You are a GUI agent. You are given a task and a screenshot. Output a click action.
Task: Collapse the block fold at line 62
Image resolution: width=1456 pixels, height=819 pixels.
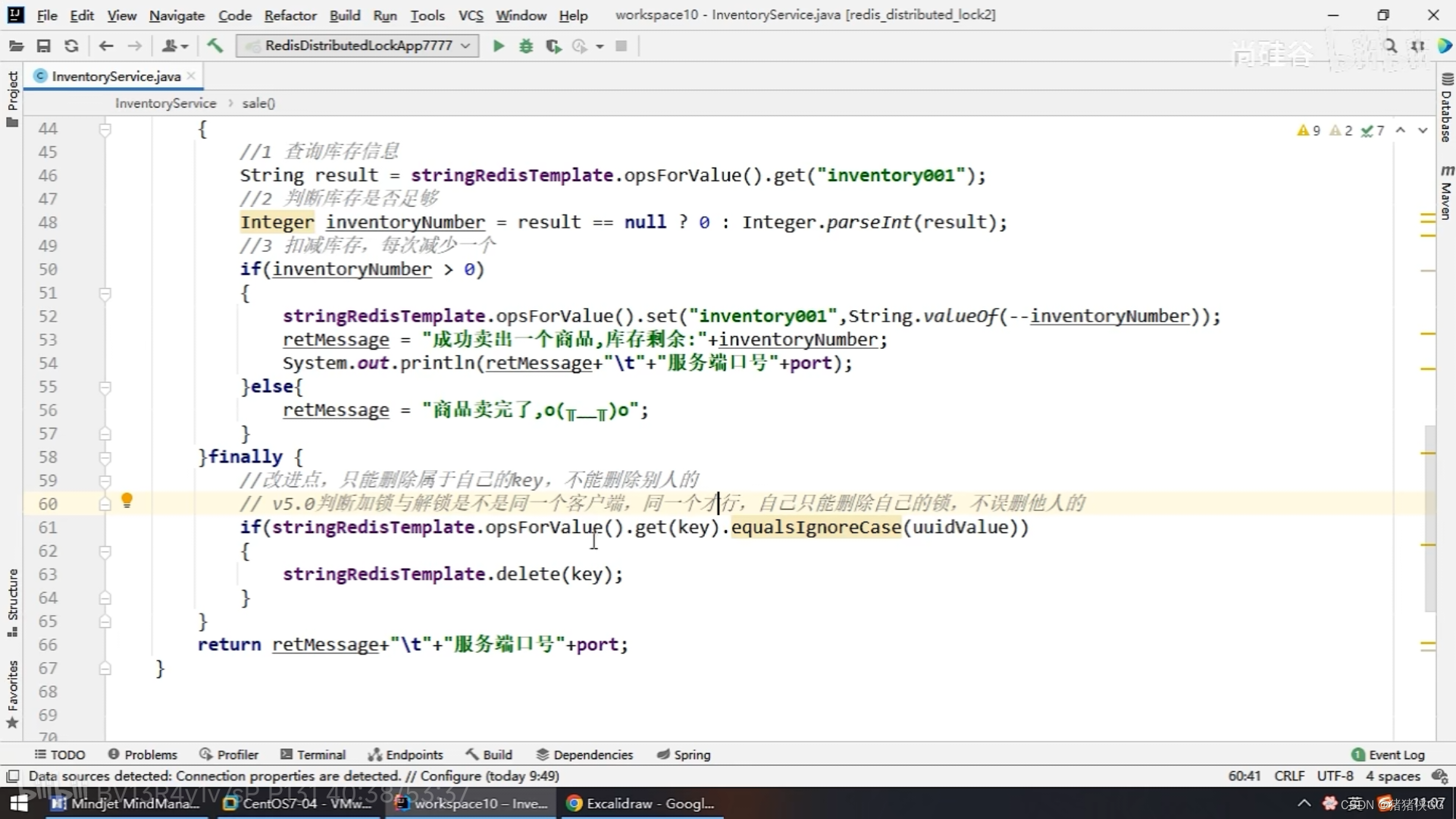(x=105, y=551)
